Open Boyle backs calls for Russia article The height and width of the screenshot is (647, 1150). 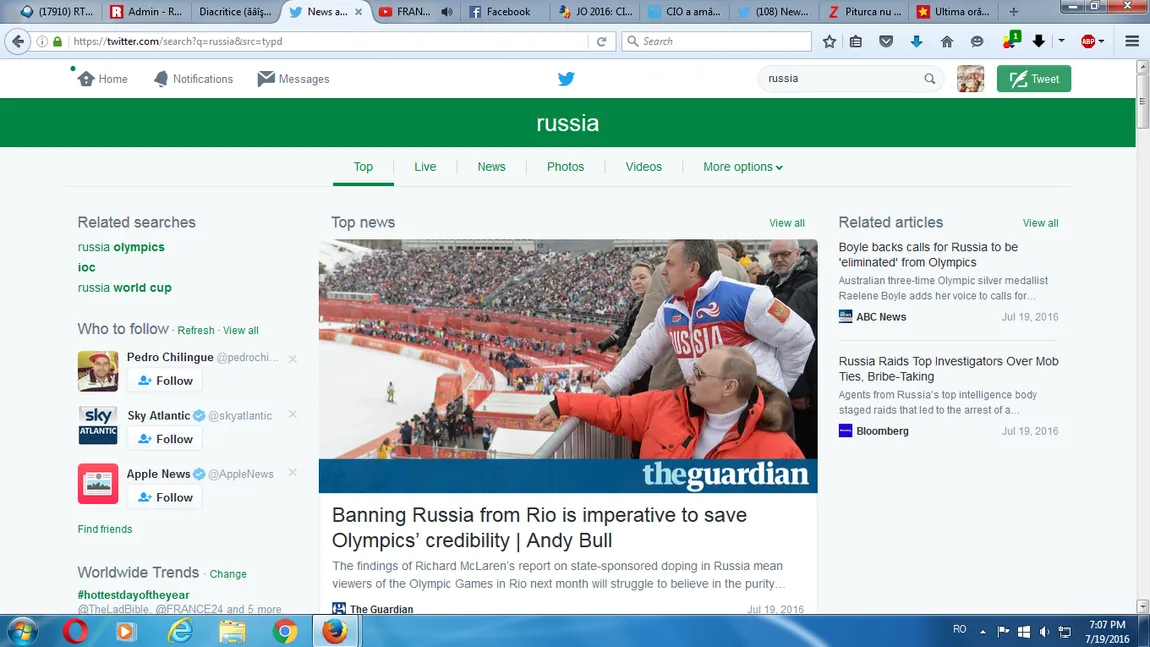[928, 255]
